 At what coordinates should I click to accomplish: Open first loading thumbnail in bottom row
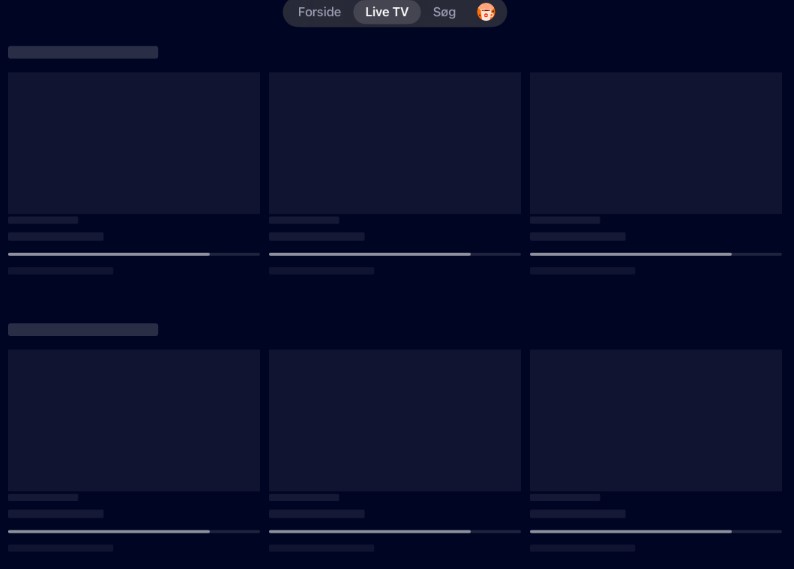pos(134,420)
